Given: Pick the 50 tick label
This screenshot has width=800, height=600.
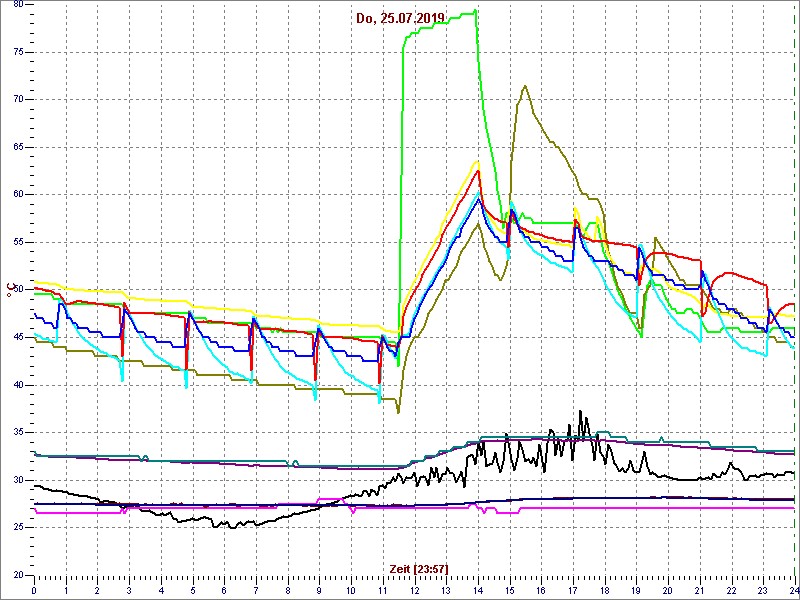Looking at the screenshot, I should (19, 289).
